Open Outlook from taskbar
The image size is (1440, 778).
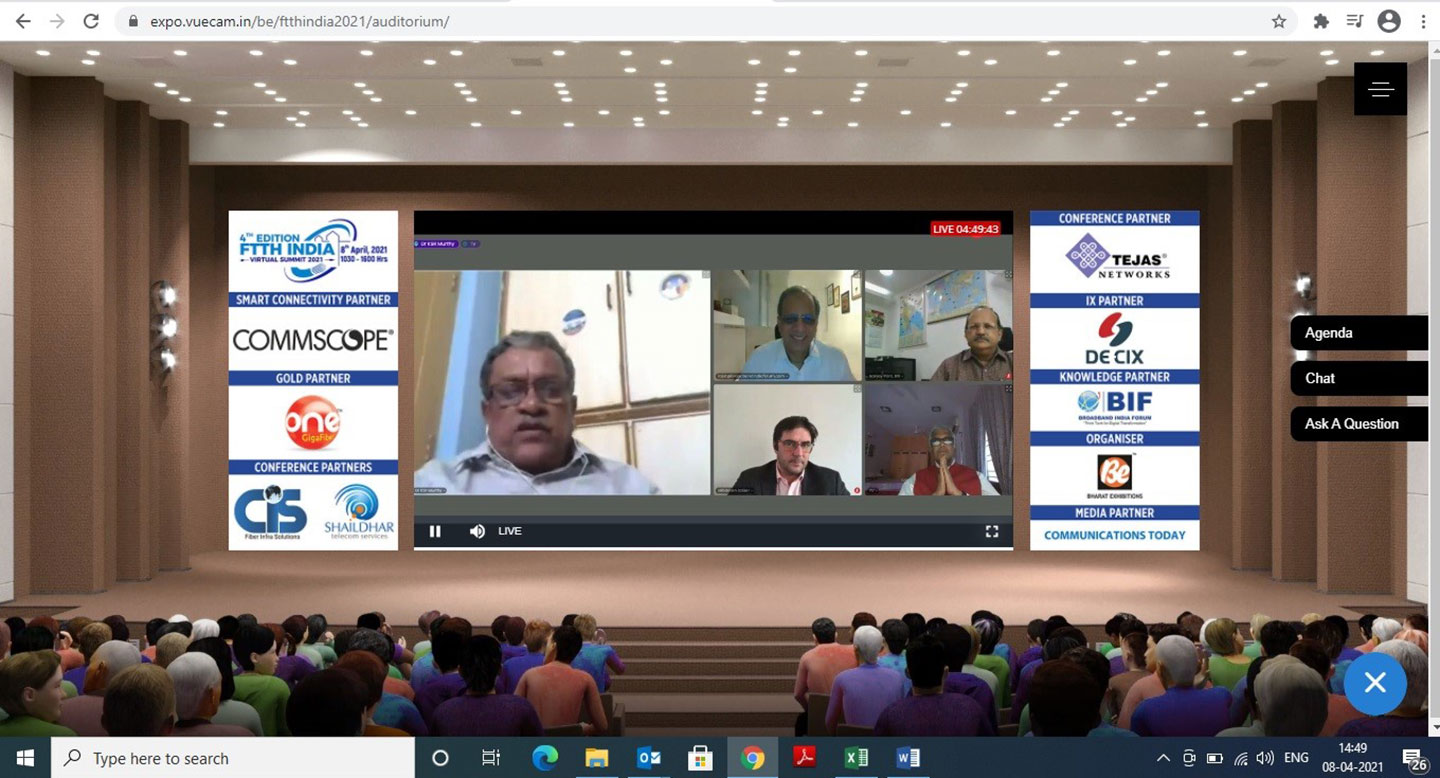click(649, 758)
